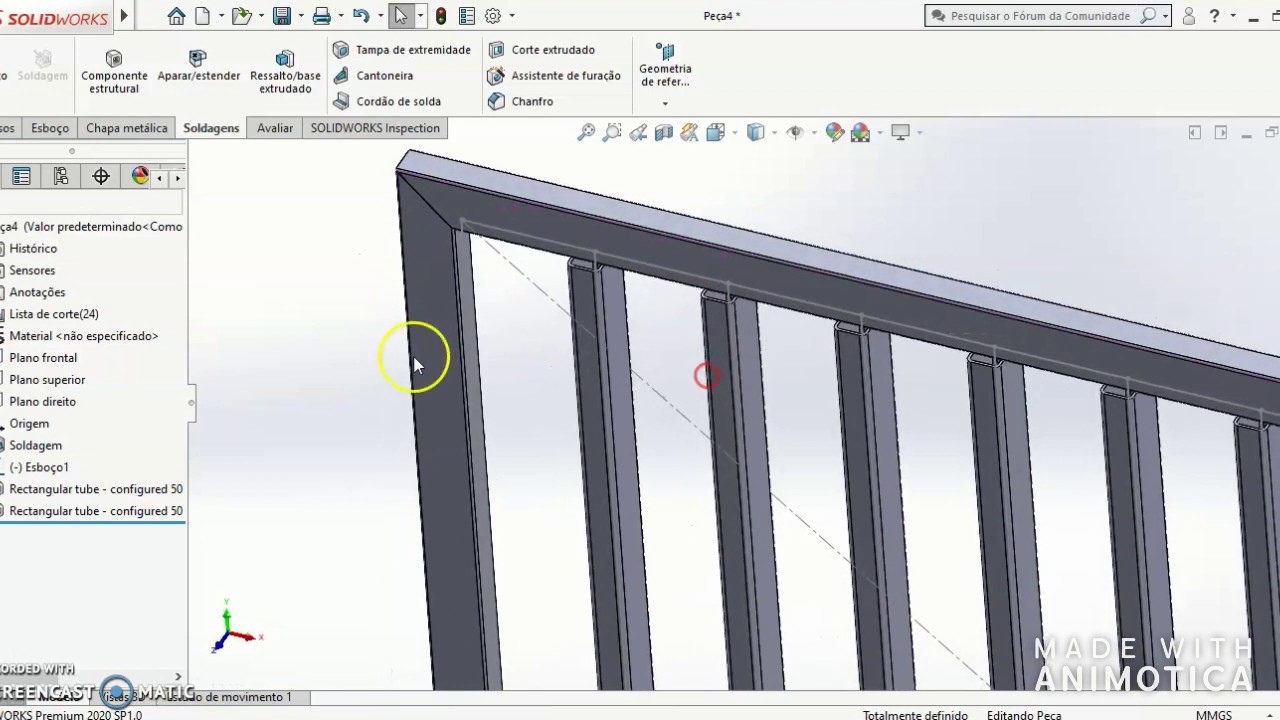Undo the last action
1280x720 pixels.
pos(361,16)
